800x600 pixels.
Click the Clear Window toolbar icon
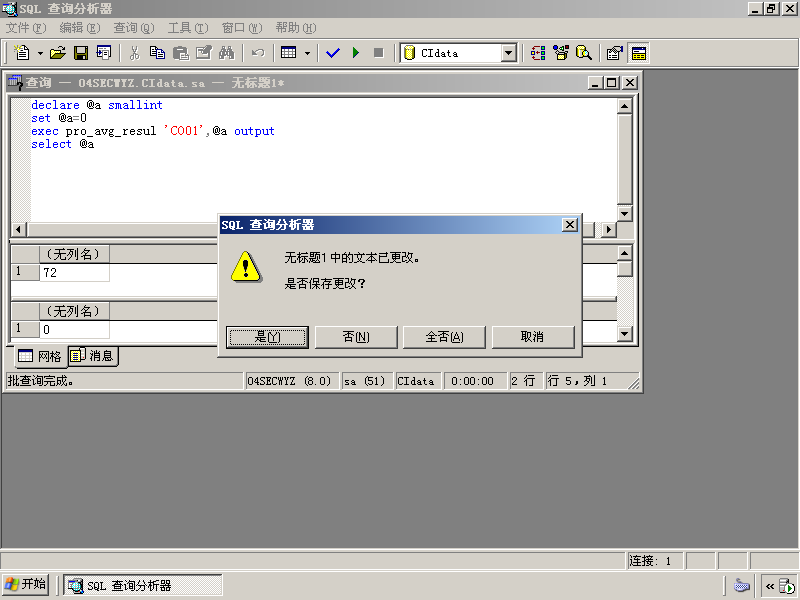204,53
